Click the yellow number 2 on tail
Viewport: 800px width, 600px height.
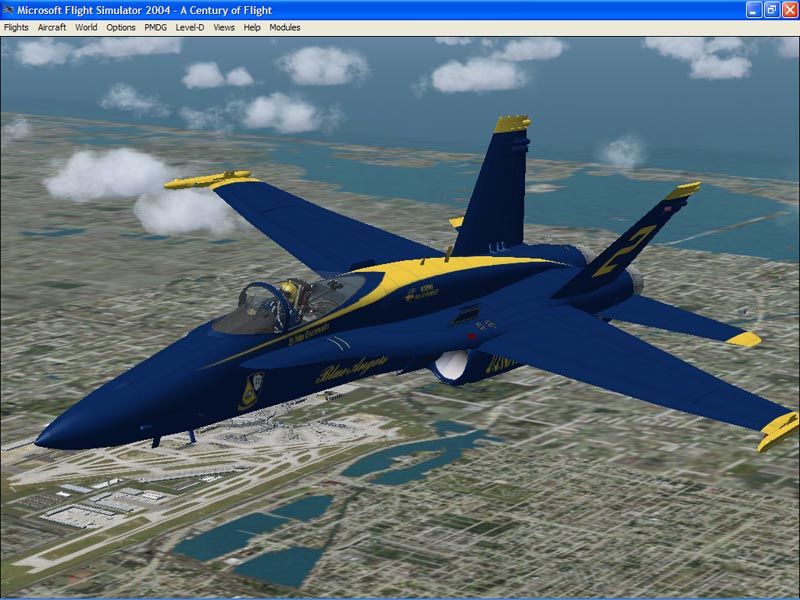[622, 250]
